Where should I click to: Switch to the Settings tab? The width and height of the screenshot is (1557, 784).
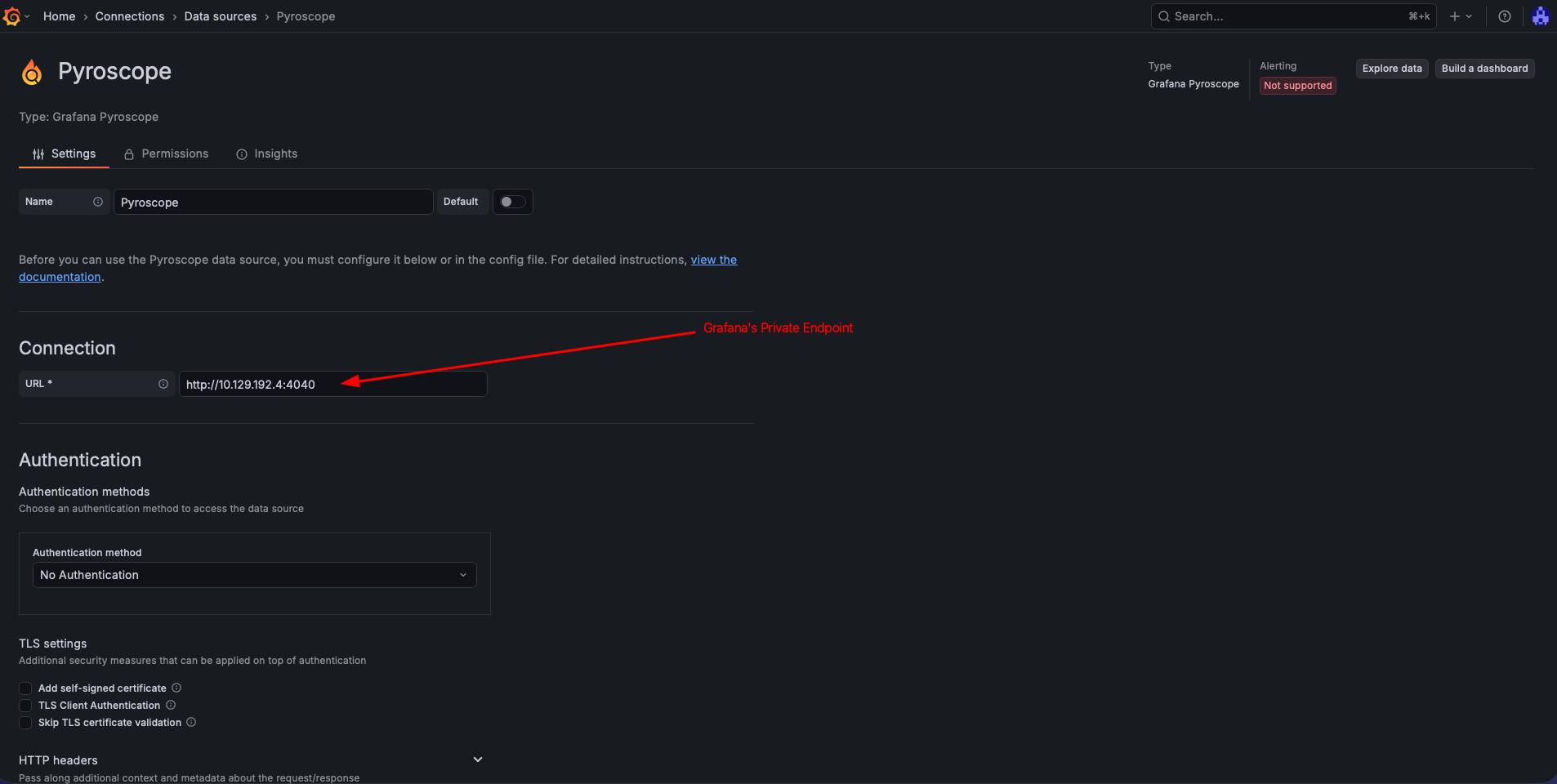(x=64, y=154)
